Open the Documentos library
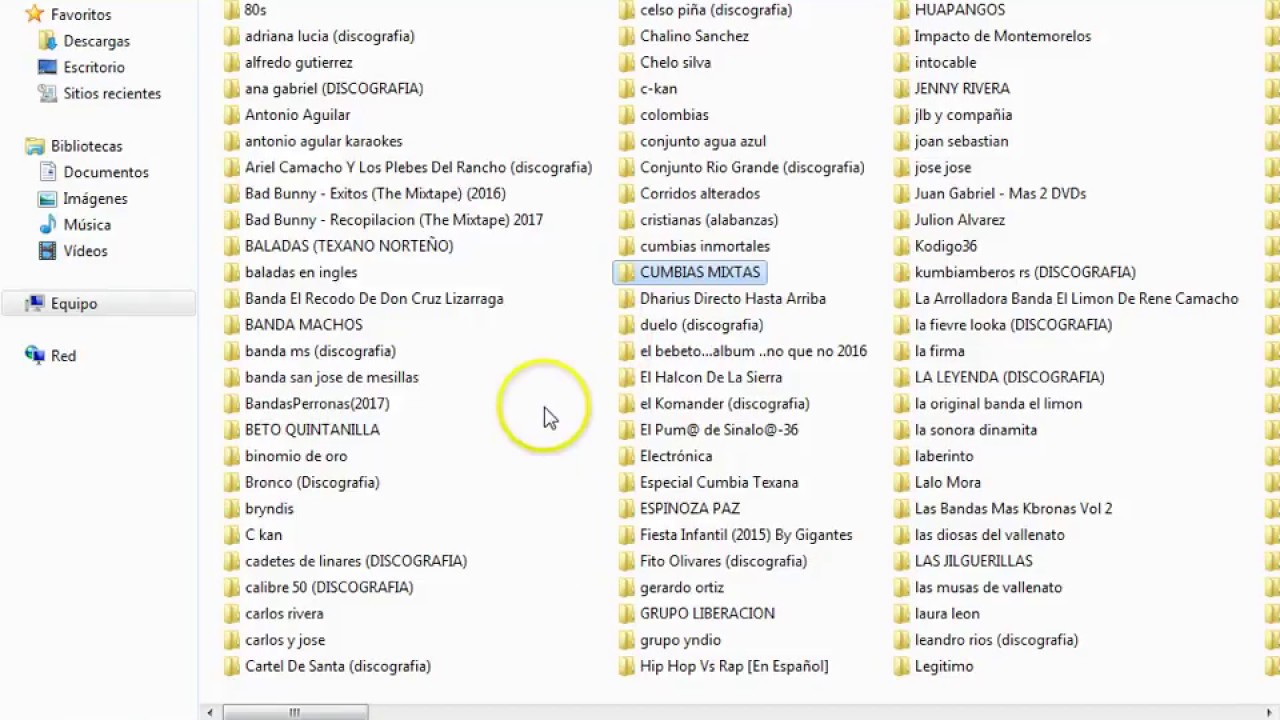Screen dimensions: 1280x720 coord(106,172)
